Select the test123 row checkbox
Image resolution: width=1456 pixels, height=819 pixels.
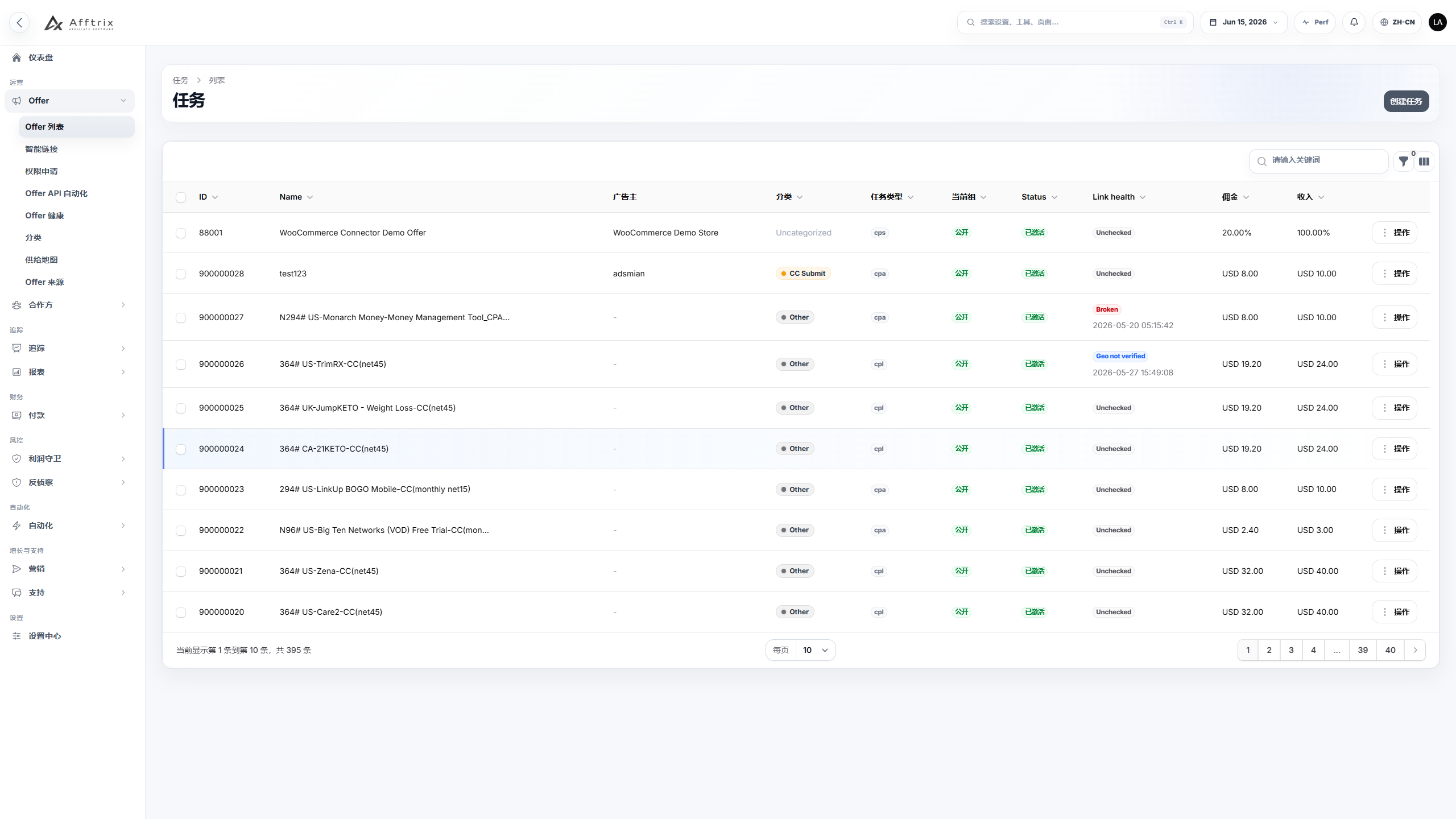(181, 274)
